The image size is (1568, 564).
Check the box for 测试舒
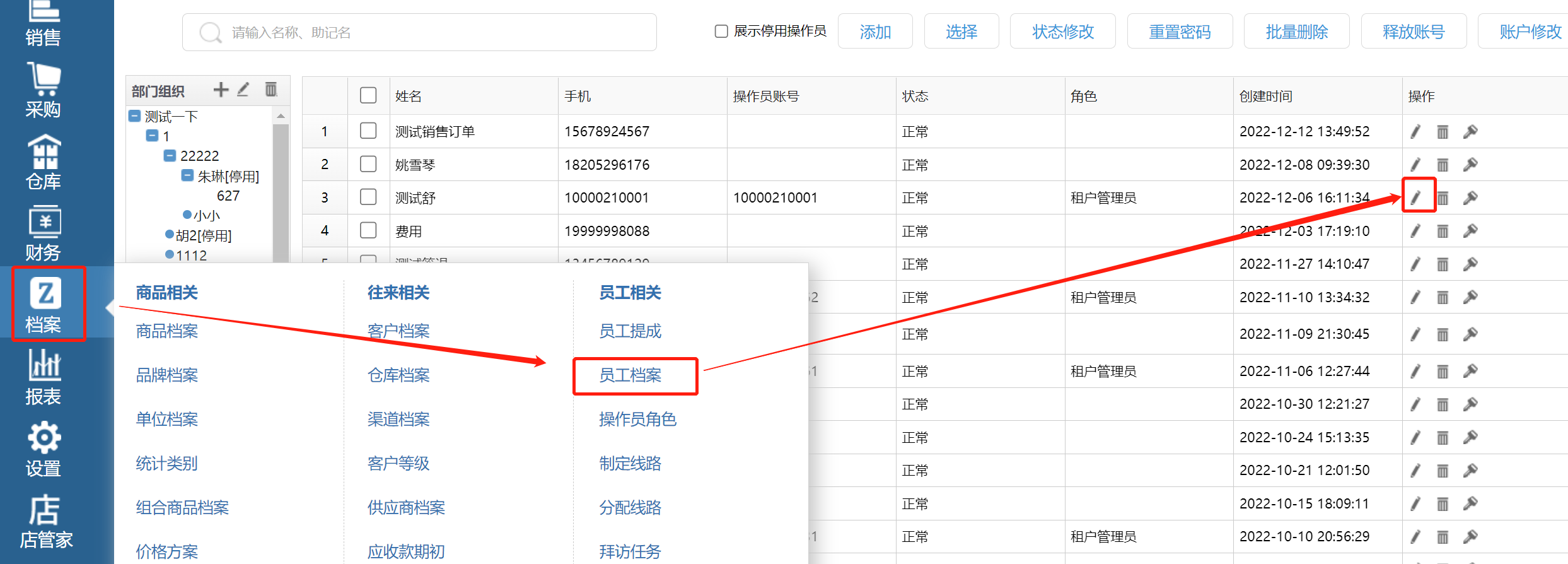coord(368,197)
